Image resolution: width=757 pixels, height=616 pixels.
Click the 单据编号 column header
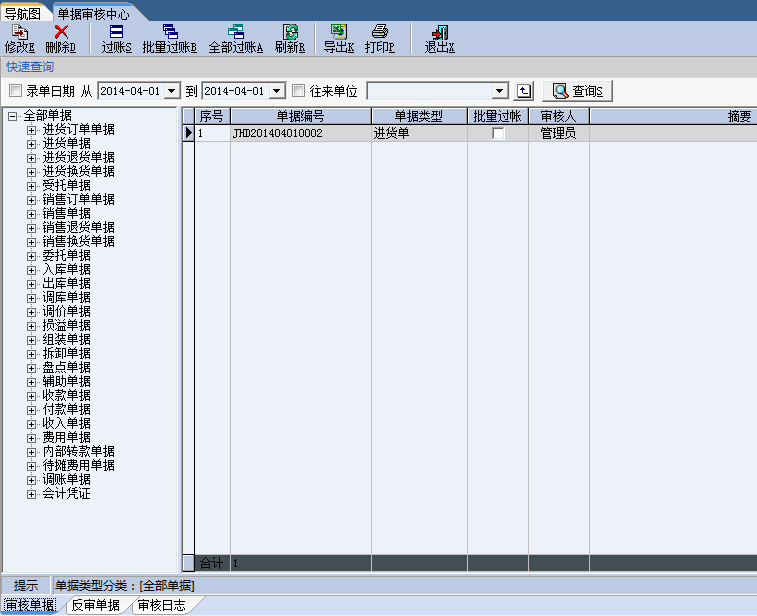[x=300, y=116]
